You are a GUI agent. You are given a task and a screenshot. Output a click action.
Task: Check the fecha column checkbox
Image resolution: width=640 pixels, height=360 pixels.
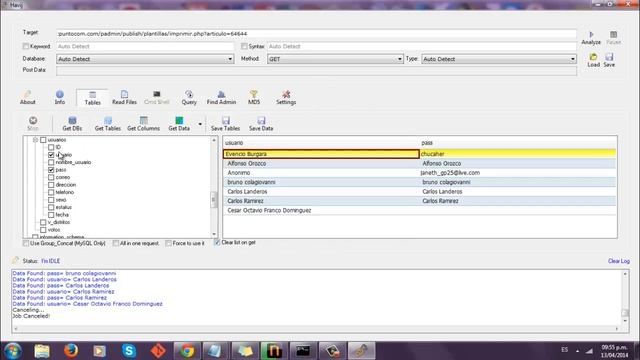tap(51, 215)
